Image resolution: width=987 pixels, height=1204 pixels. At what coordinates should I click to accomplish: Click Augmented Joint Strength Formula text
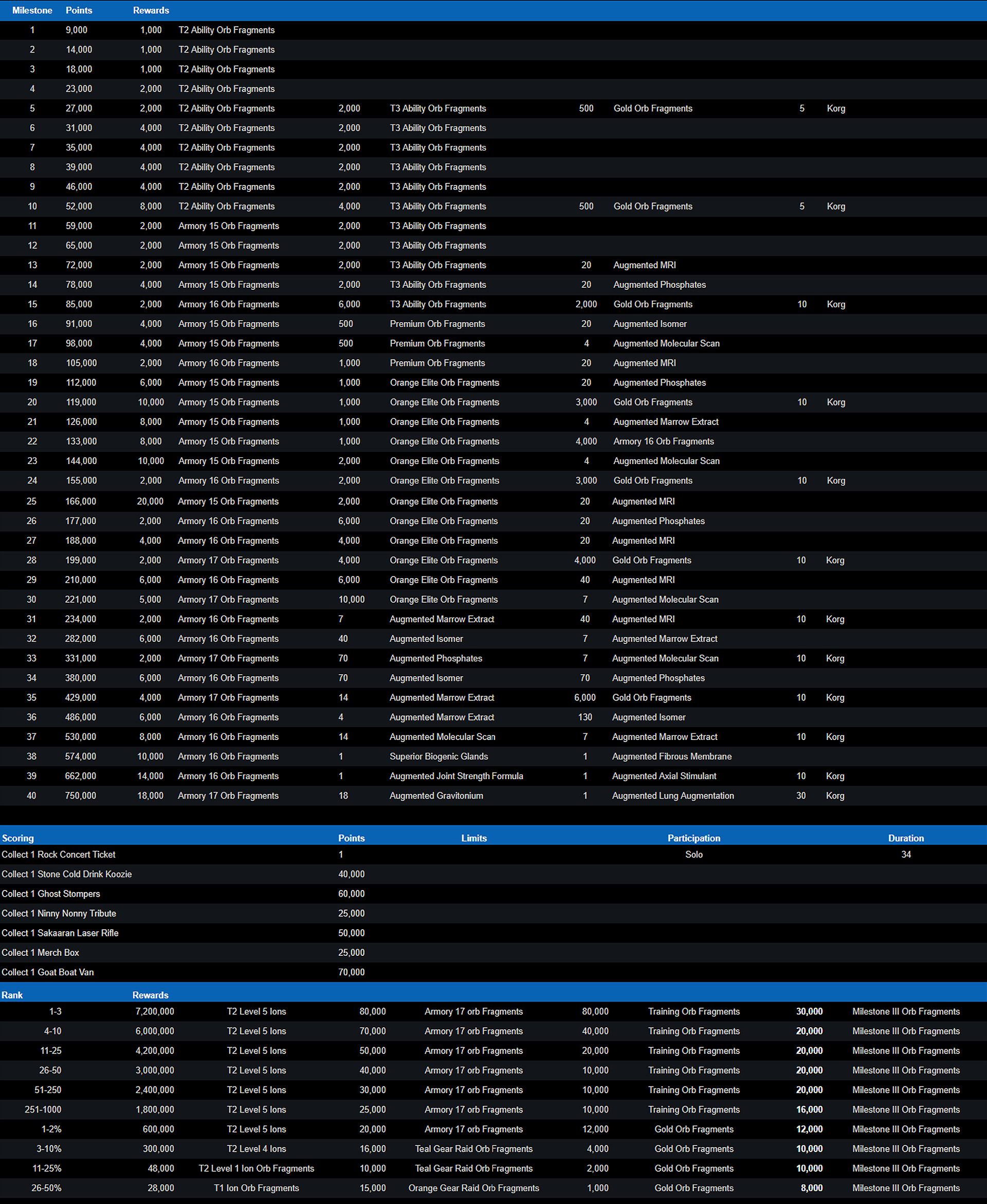456,776
